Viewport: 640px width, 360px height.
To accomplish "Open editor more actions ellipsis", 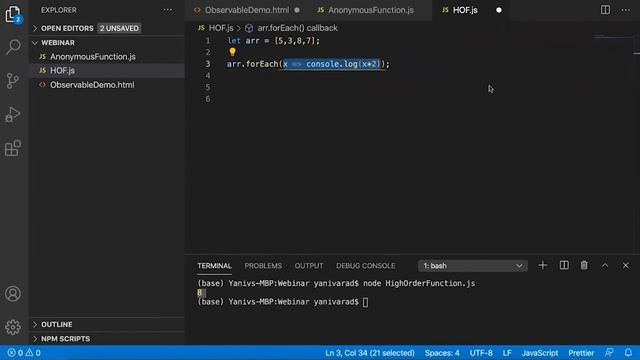I will pos(626,10).
